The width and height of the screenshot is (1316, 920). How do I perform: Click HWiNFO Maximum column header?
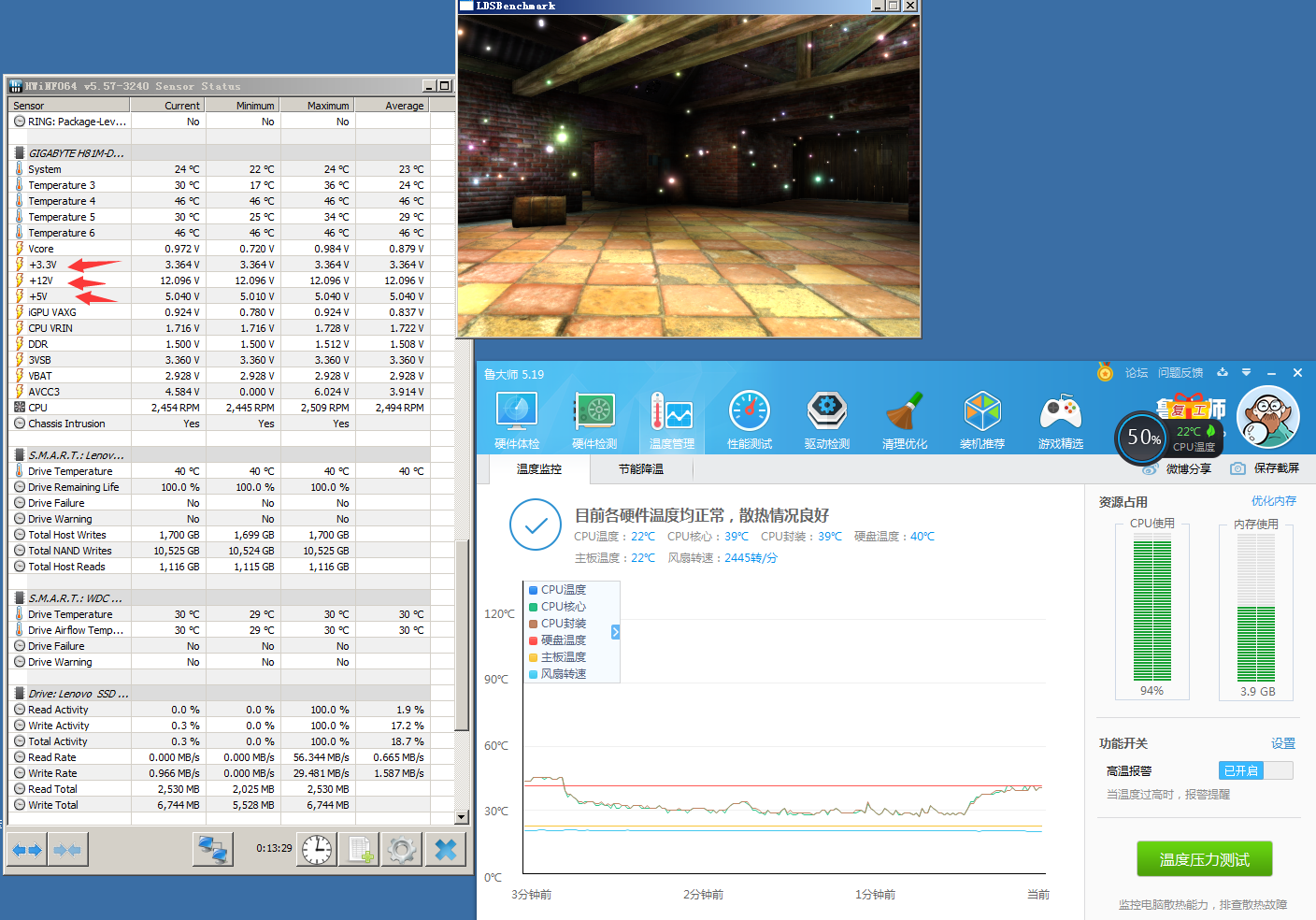tap(317, 106)
